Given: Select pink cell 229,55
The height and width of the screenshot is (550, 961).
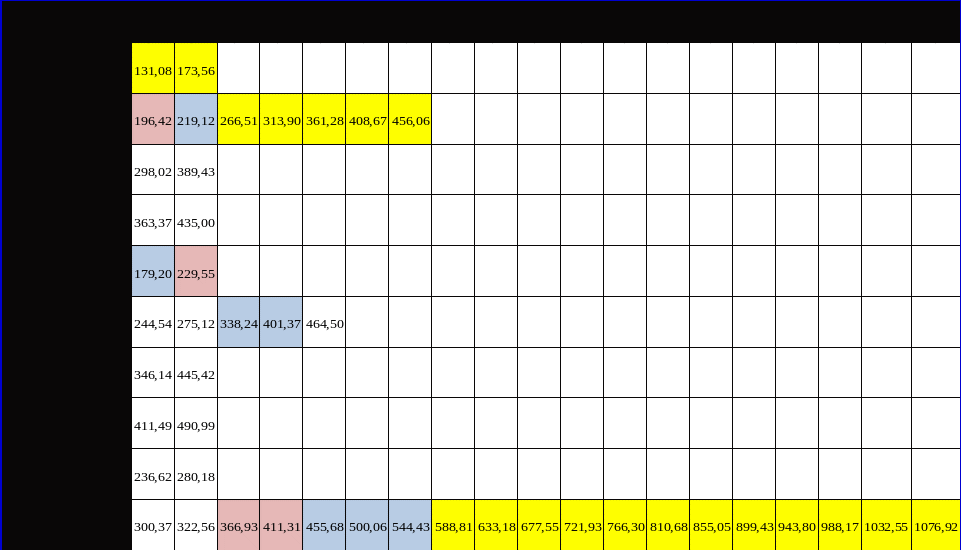Looking at the screenshot, I should point(196,272).
